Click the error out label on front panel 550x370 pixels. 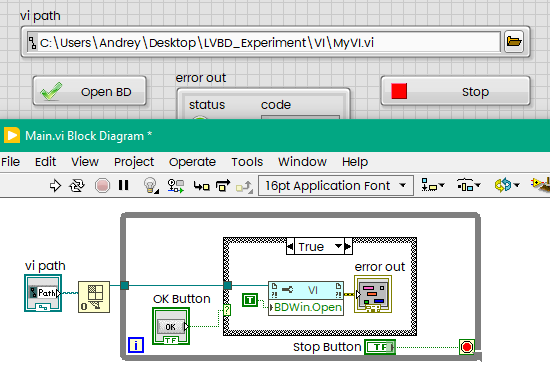pos(201,78)
